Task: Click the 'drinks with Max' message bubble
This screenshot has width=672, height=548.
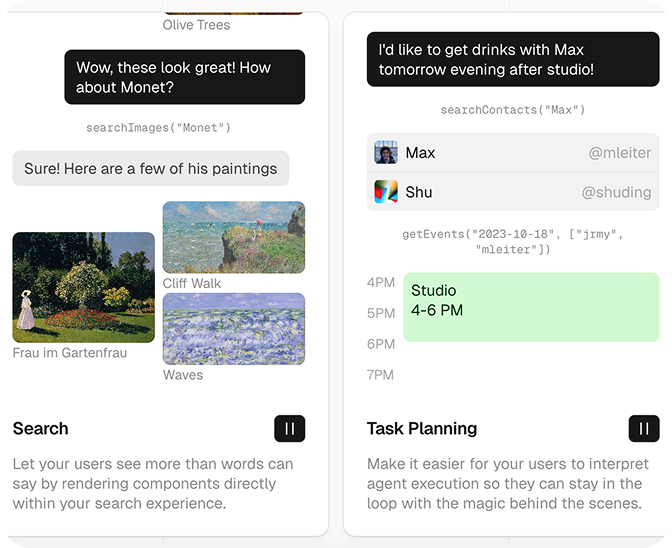Action: click(x=513, y=59)
